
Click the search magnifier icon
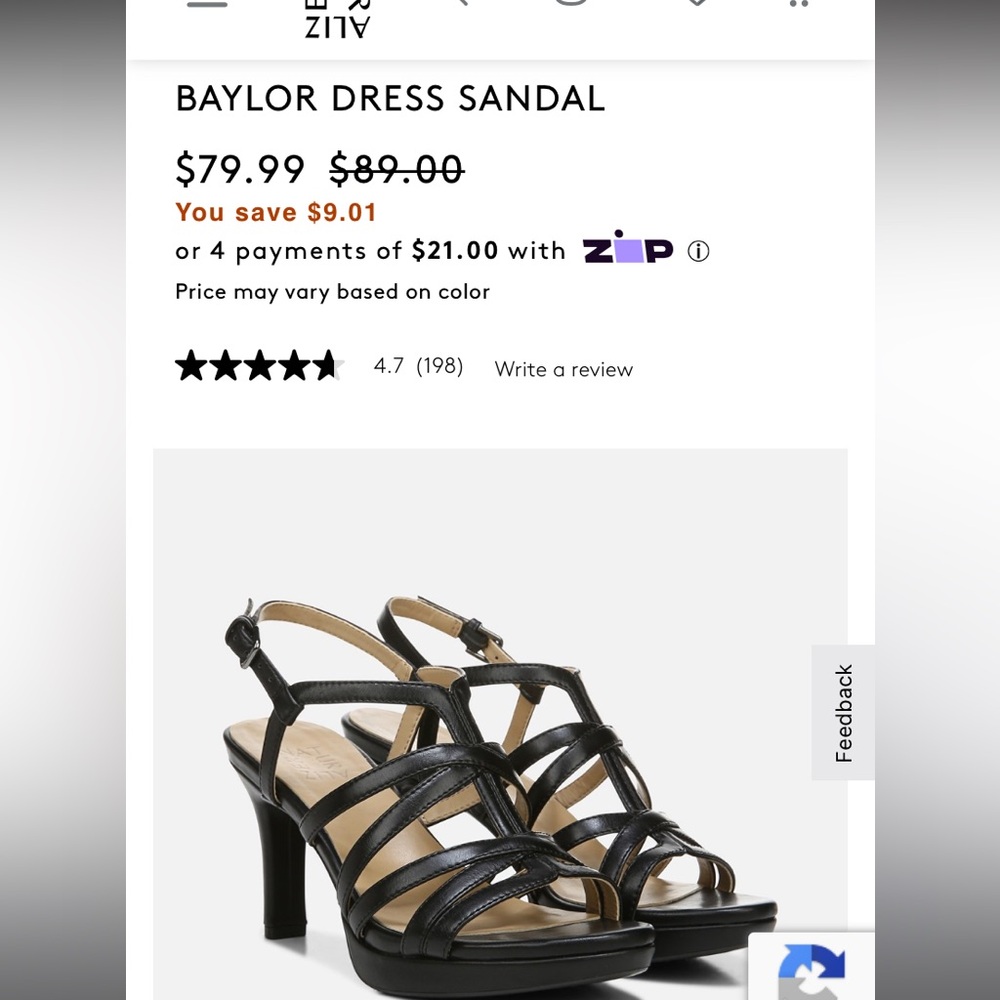(x=460, y=5)
